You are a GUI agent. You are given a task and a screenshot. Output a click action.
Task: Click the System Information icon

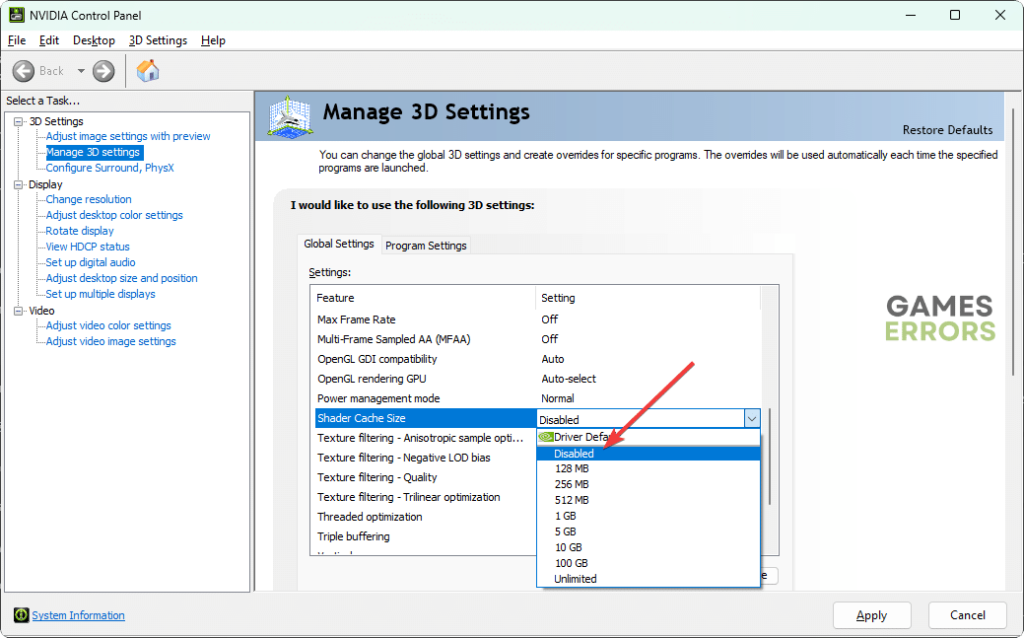pyautogui.click(x=21, y=615)
